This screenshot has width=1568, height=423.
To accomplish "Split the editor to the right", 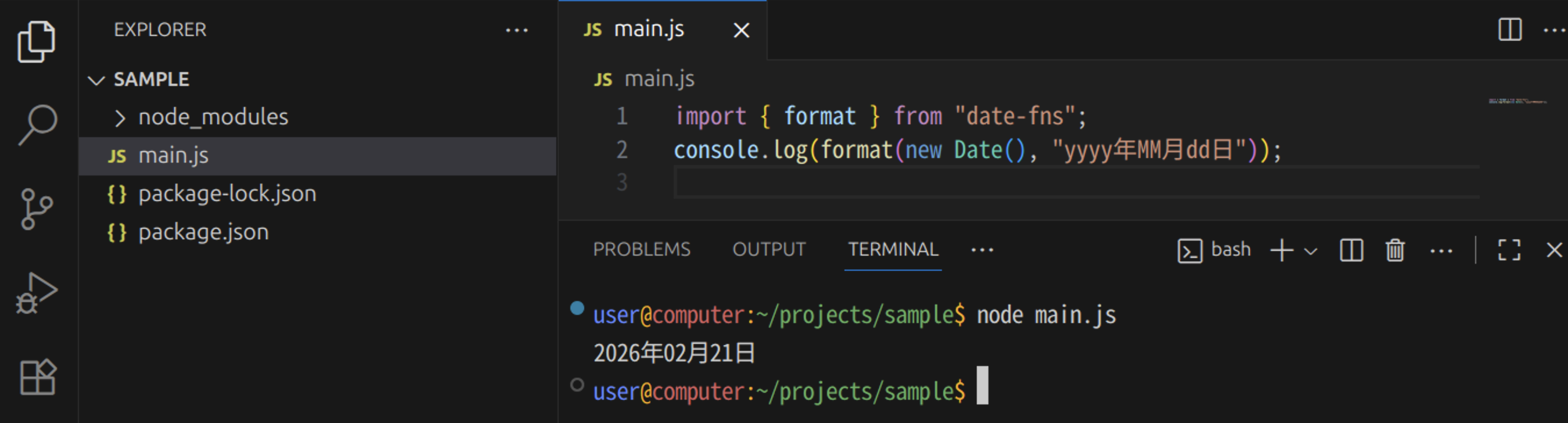I will (x=1509, y=29).
